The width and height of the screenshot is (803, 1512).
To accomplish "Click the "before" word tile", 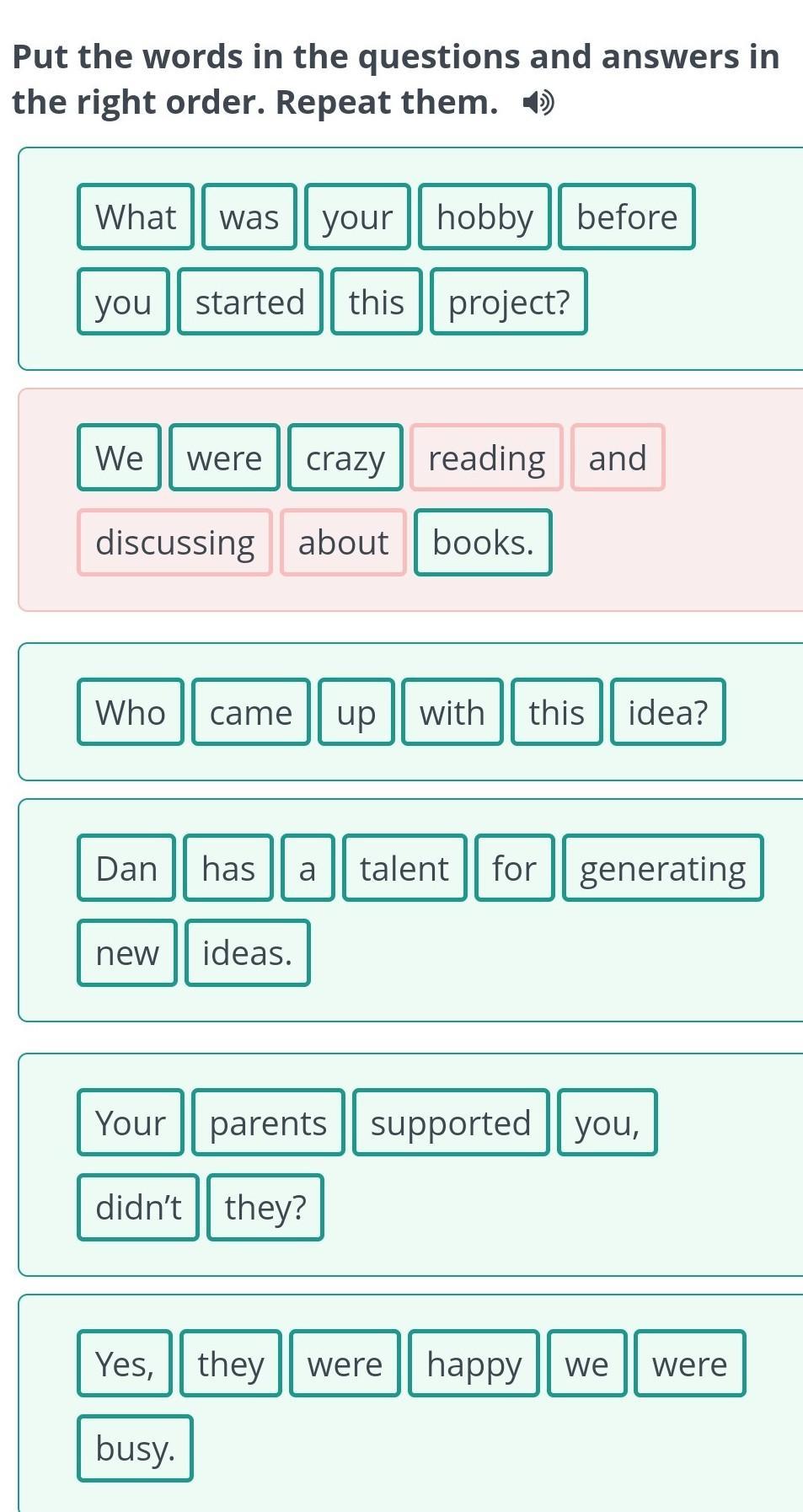I will point(626,217).
